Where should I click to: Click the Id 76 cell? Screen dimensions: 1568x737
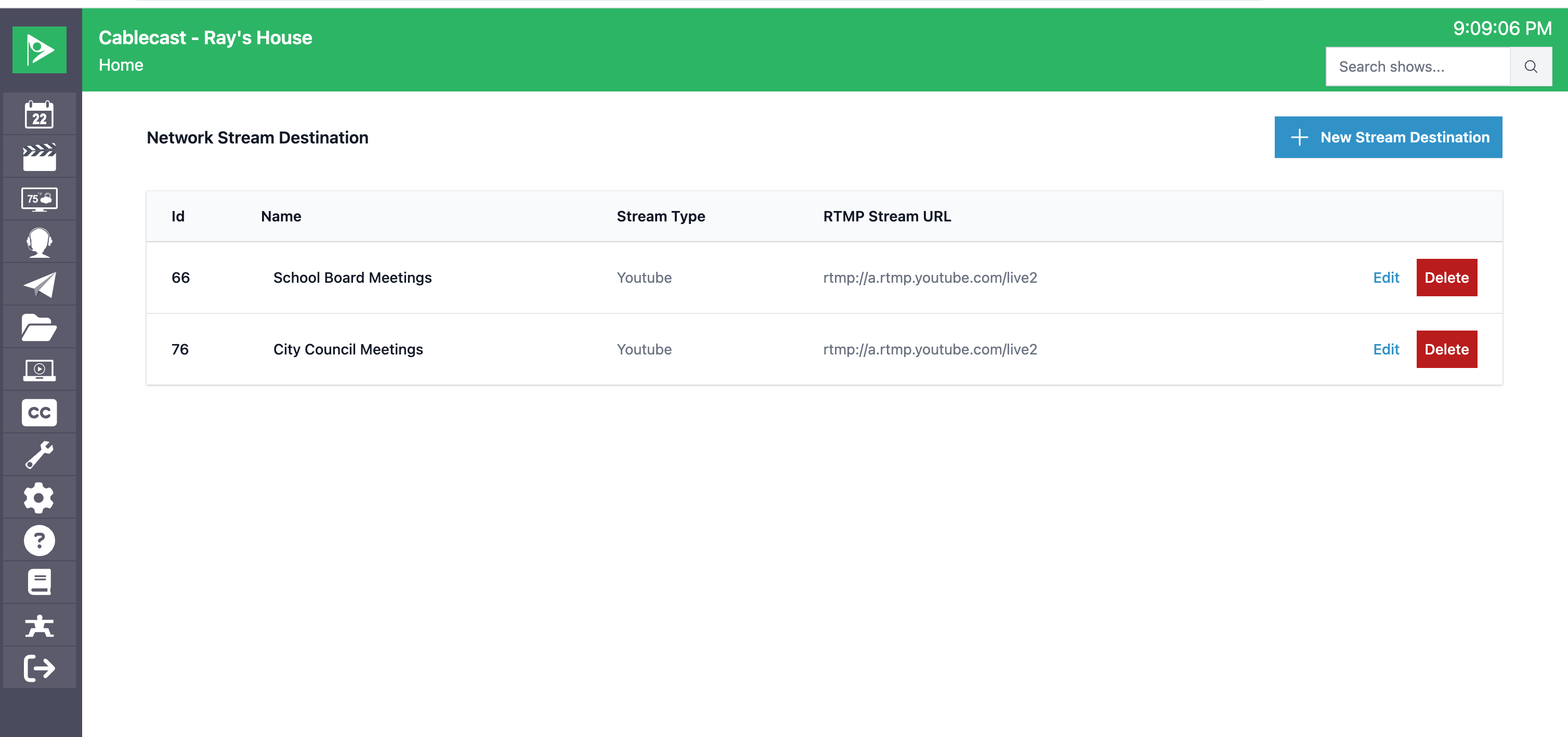[180, 349]
